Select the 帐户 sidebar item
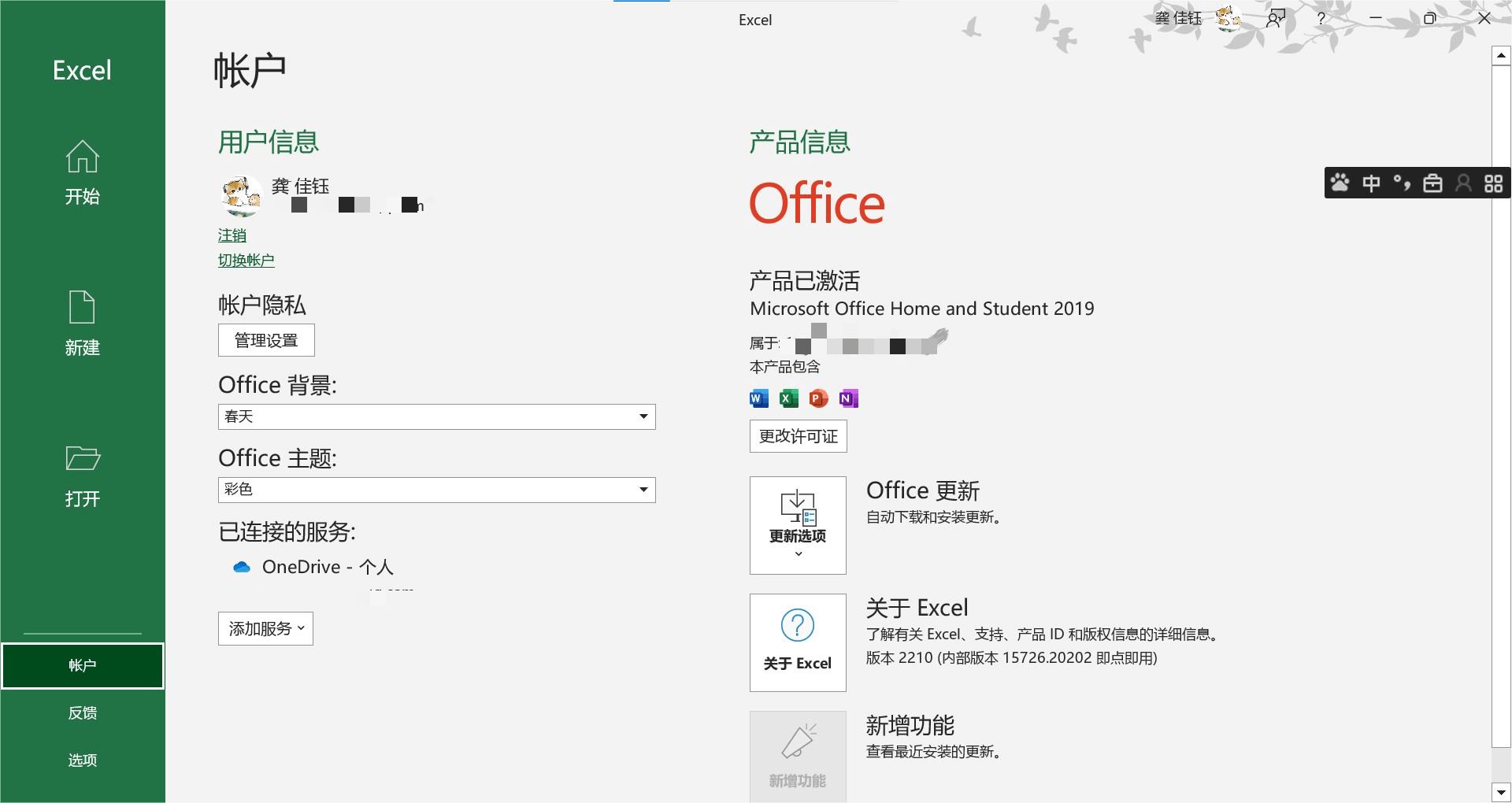This screenshot has width=1512, height=803. pyautogui.click(x=83, y=666)
